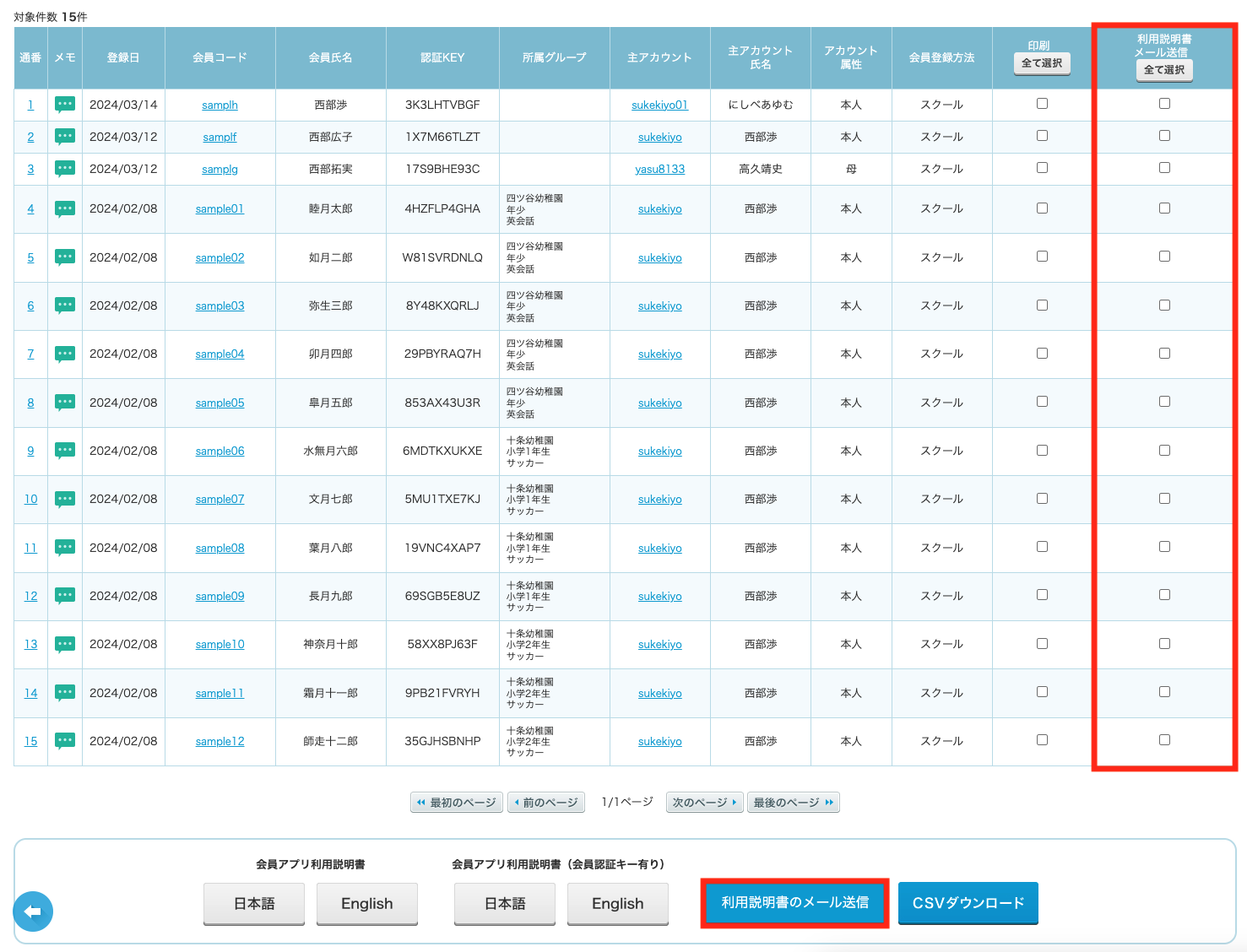Go to 最初のページ
Viewport: 1247px width, 952px height.
coord(457,803)
